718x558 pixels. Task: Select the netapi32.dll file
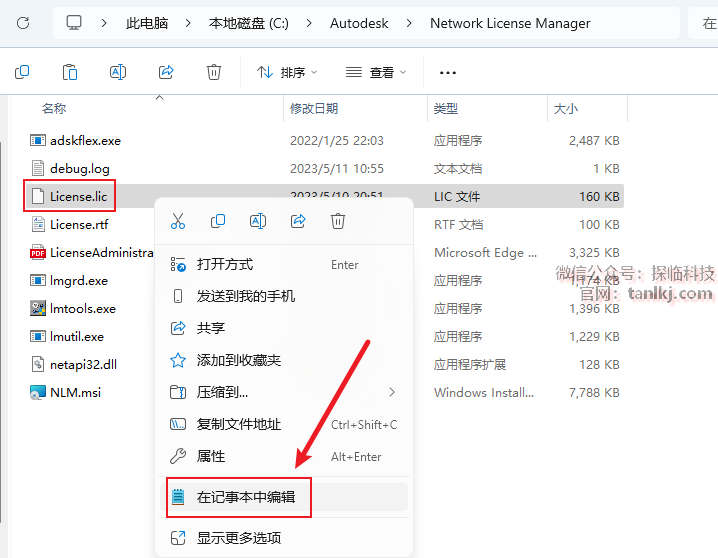(x=83, y=364)
